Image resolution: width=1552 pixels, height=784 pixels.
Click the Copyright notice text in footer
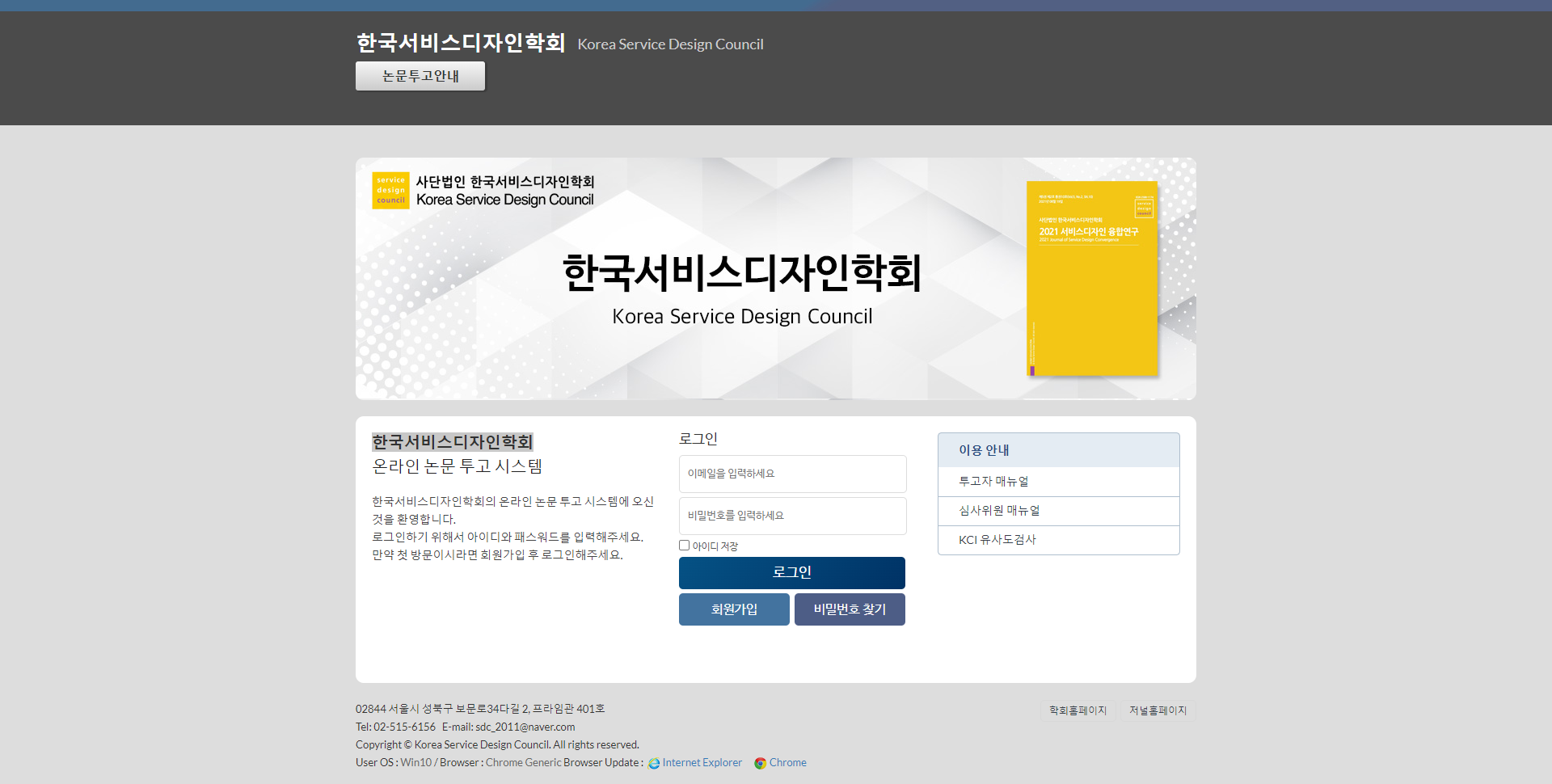coord(497,744)
